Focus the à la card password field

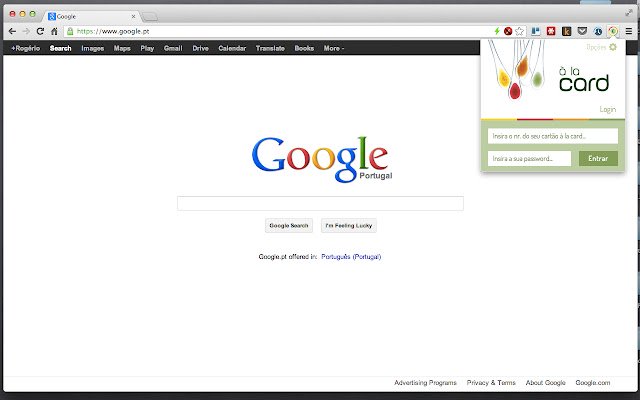(x=529, y=158)
